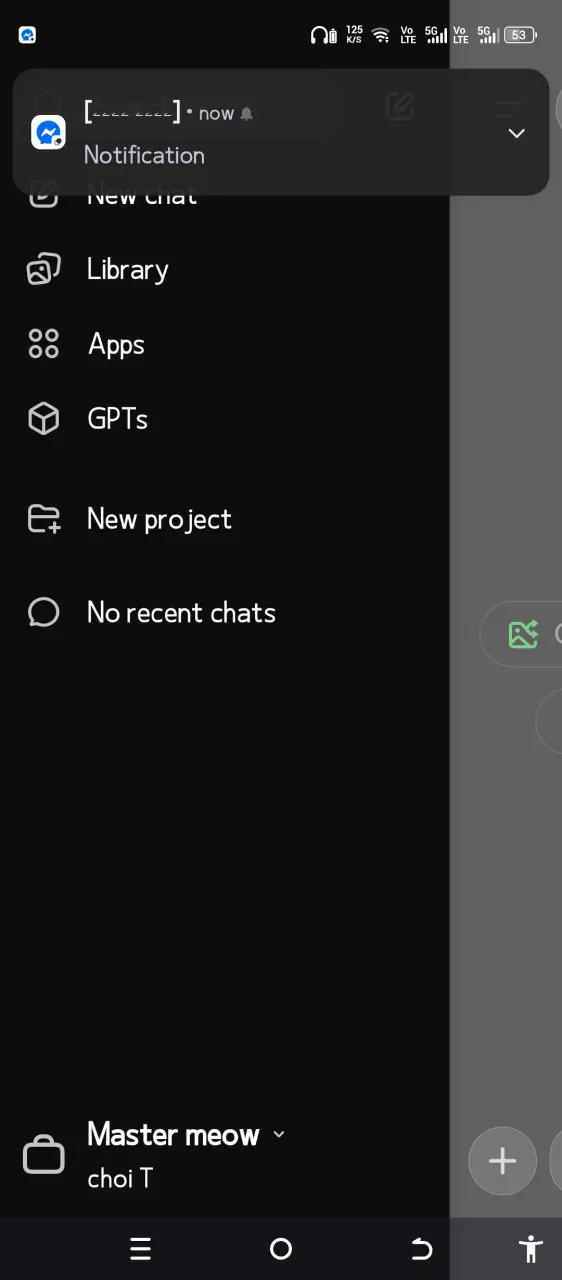Open the Library images icon

point(43,269)
